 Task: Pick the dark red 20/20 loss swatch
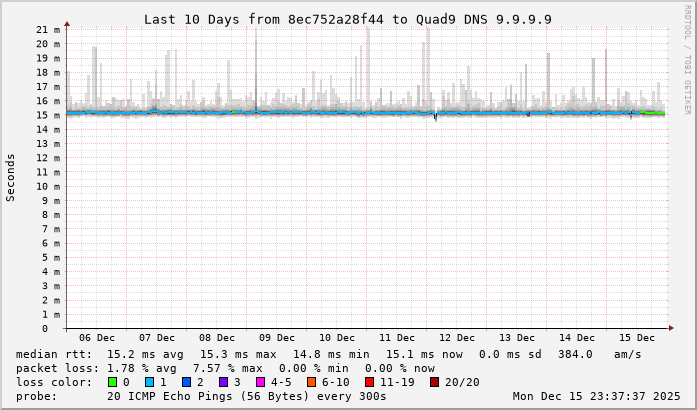pos(434,382)
